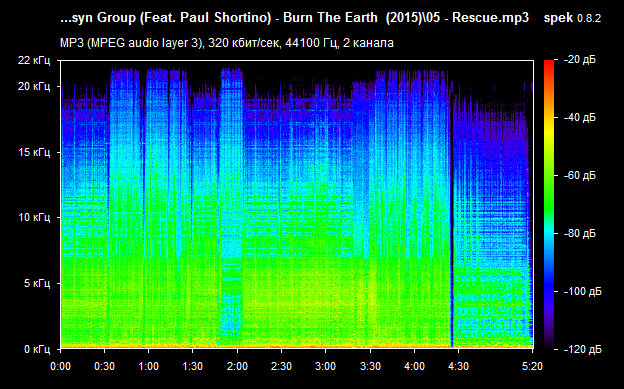Click the 5 kHz frequency axis label
The height and width of the screenshot is (389, 624).
tap(37, 283)
